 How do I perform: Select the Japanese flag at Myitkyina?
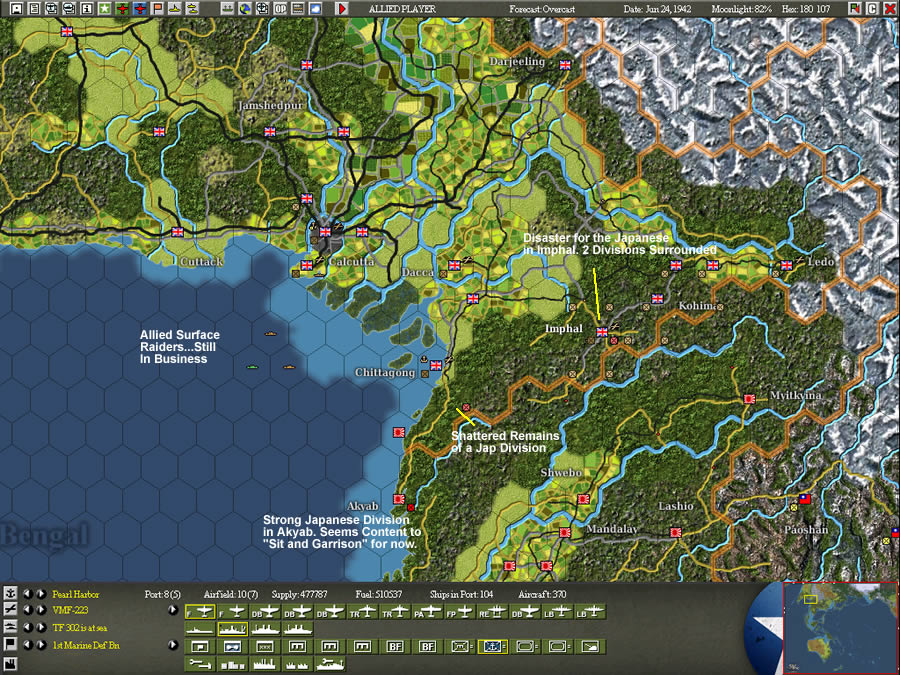coord(749,398)
